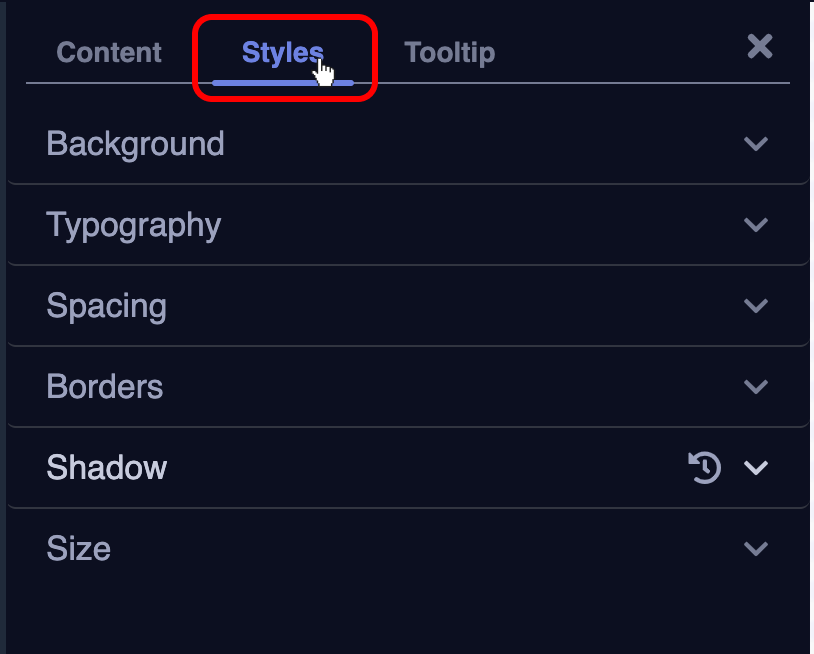Expand the Background section chevron
This screenshot has height=654, width=814.
point(756,144)
